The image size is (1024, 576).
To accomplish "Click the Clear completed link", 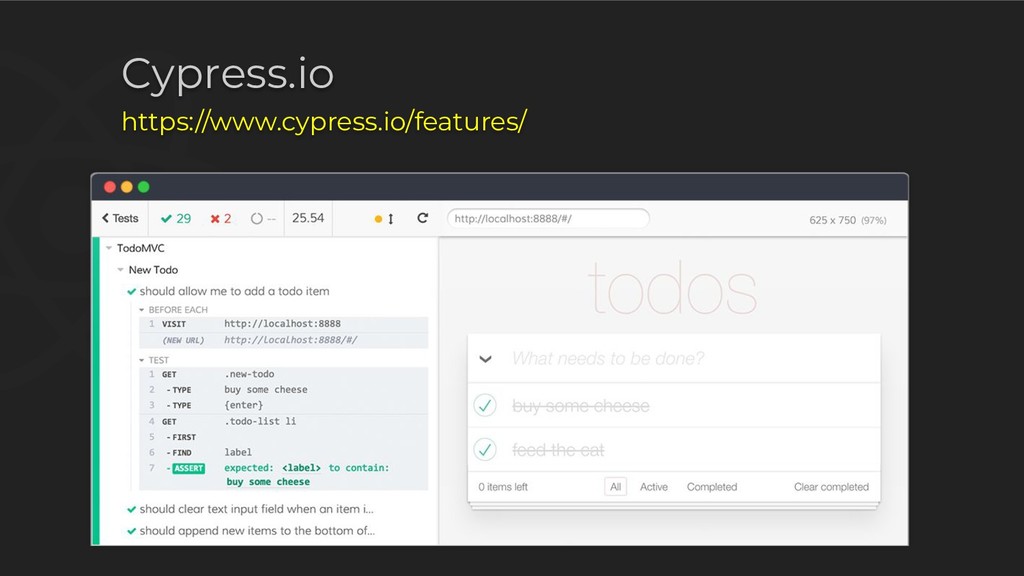I will (831, 487).
